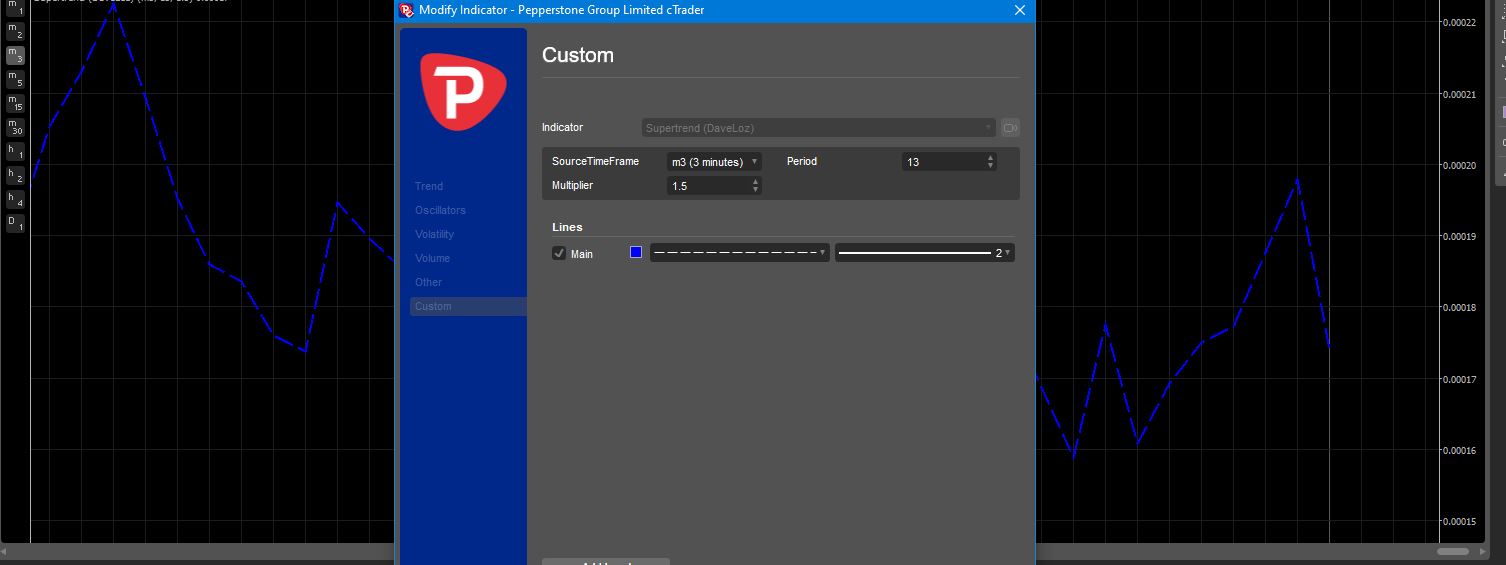Select the m5 timeframe button

(15, 79)
